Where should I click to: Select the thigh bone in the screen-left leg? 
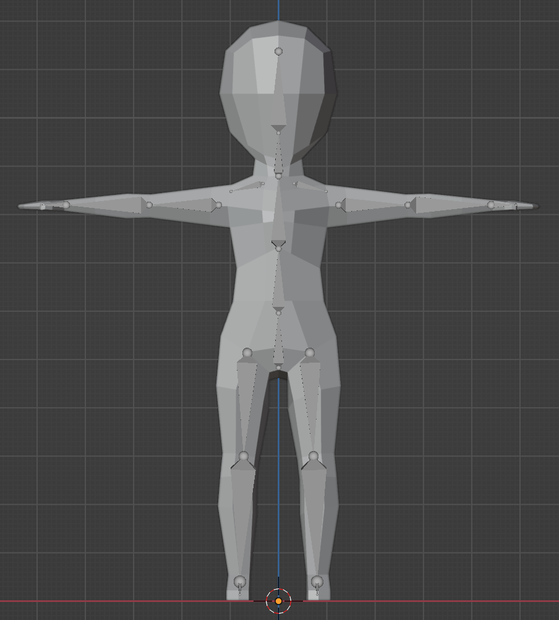pyautogui.click(x=246, y=403)
